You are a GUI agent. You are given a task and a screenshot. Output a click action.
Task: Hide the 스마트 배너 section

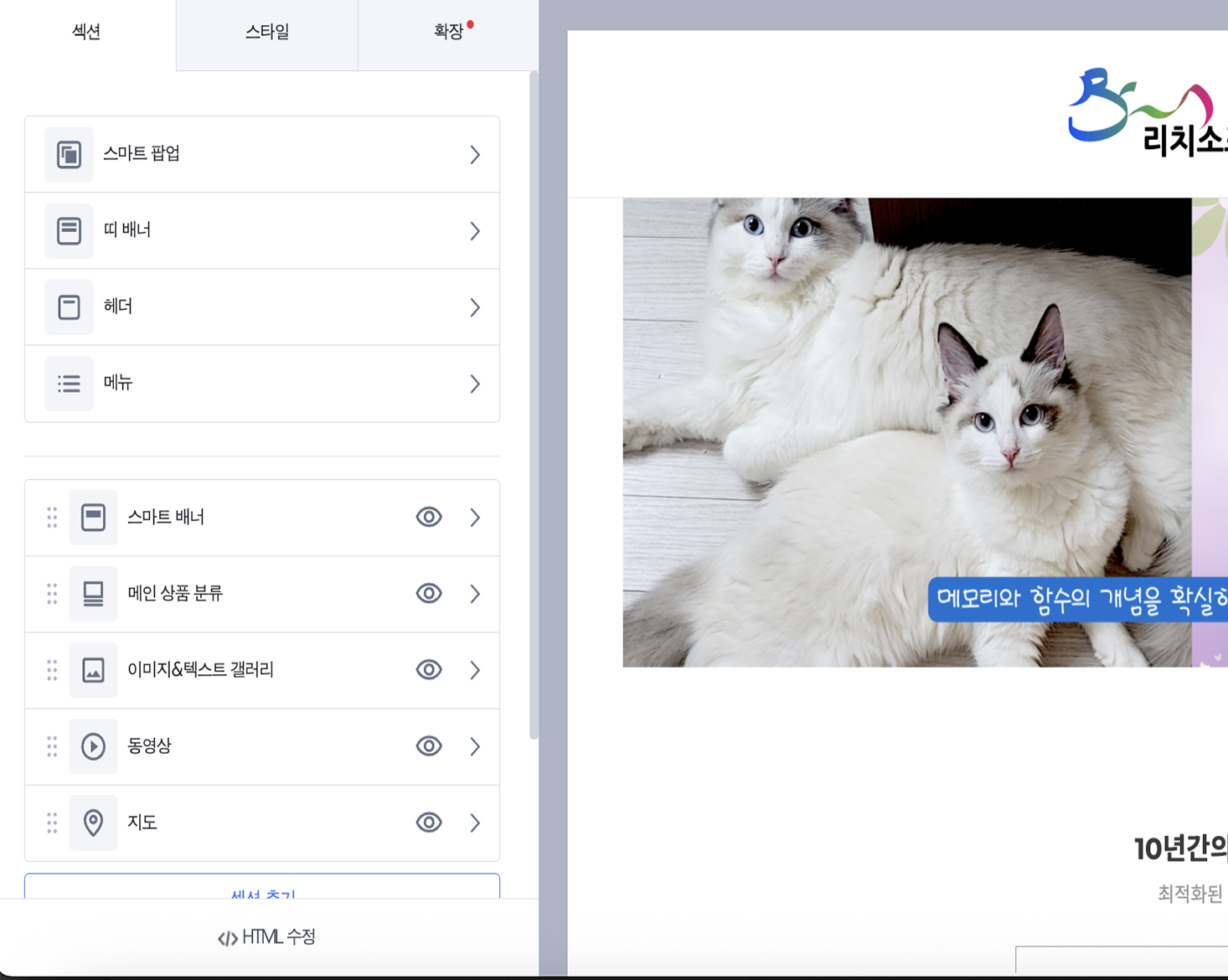click(x=429, y=518)
